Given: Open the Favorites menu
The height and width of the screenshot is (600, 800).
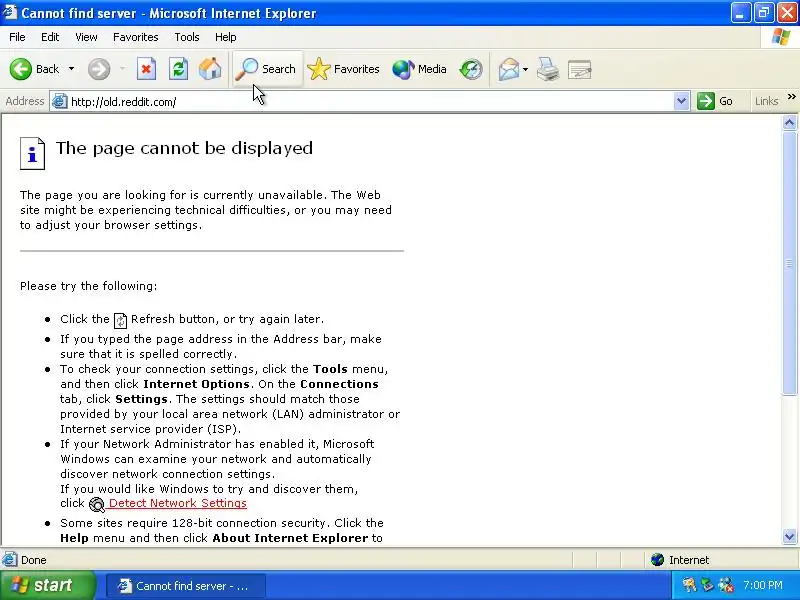Looking at the screenshot, I should click(x=136, y=37).
